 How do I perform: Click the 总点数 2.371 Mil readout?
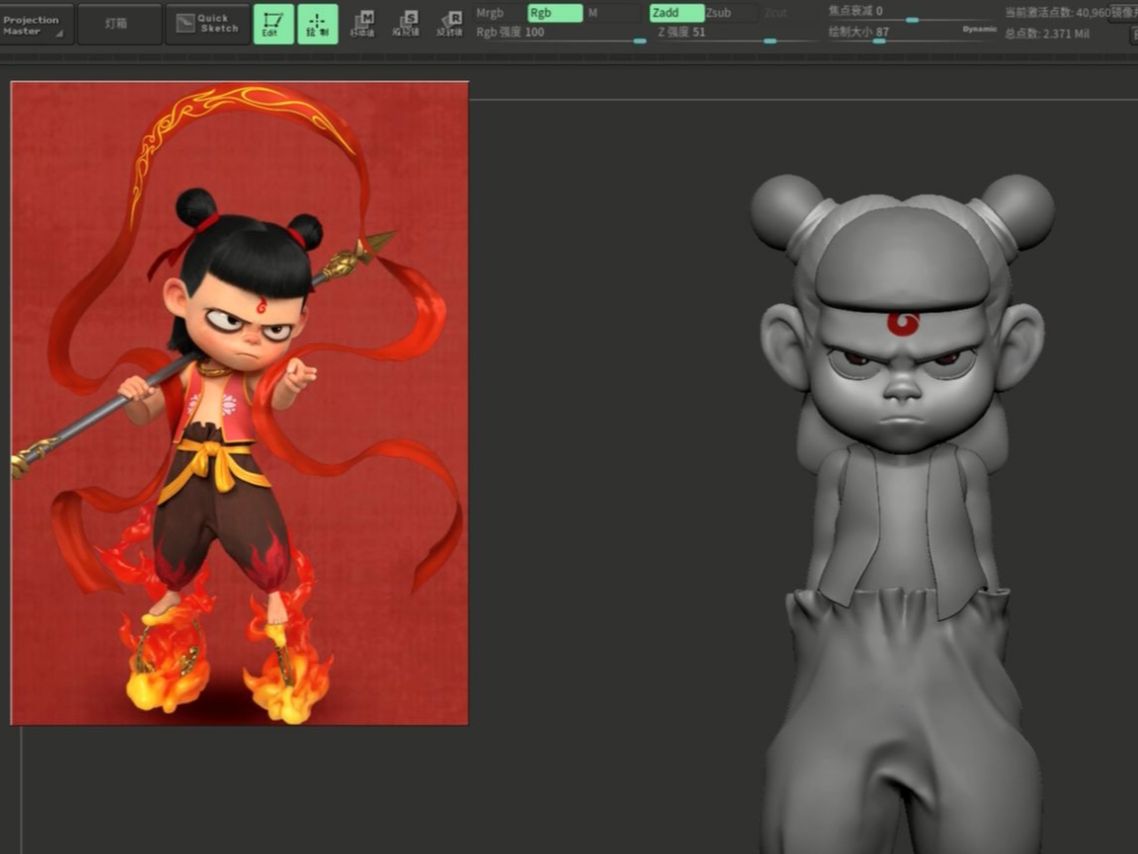(1047, 33)
